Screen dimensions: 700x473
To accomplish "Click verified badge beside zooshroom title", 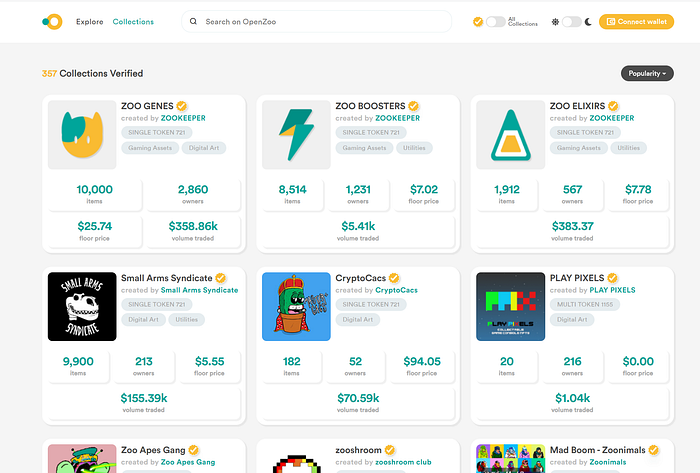I will [390, 450].
